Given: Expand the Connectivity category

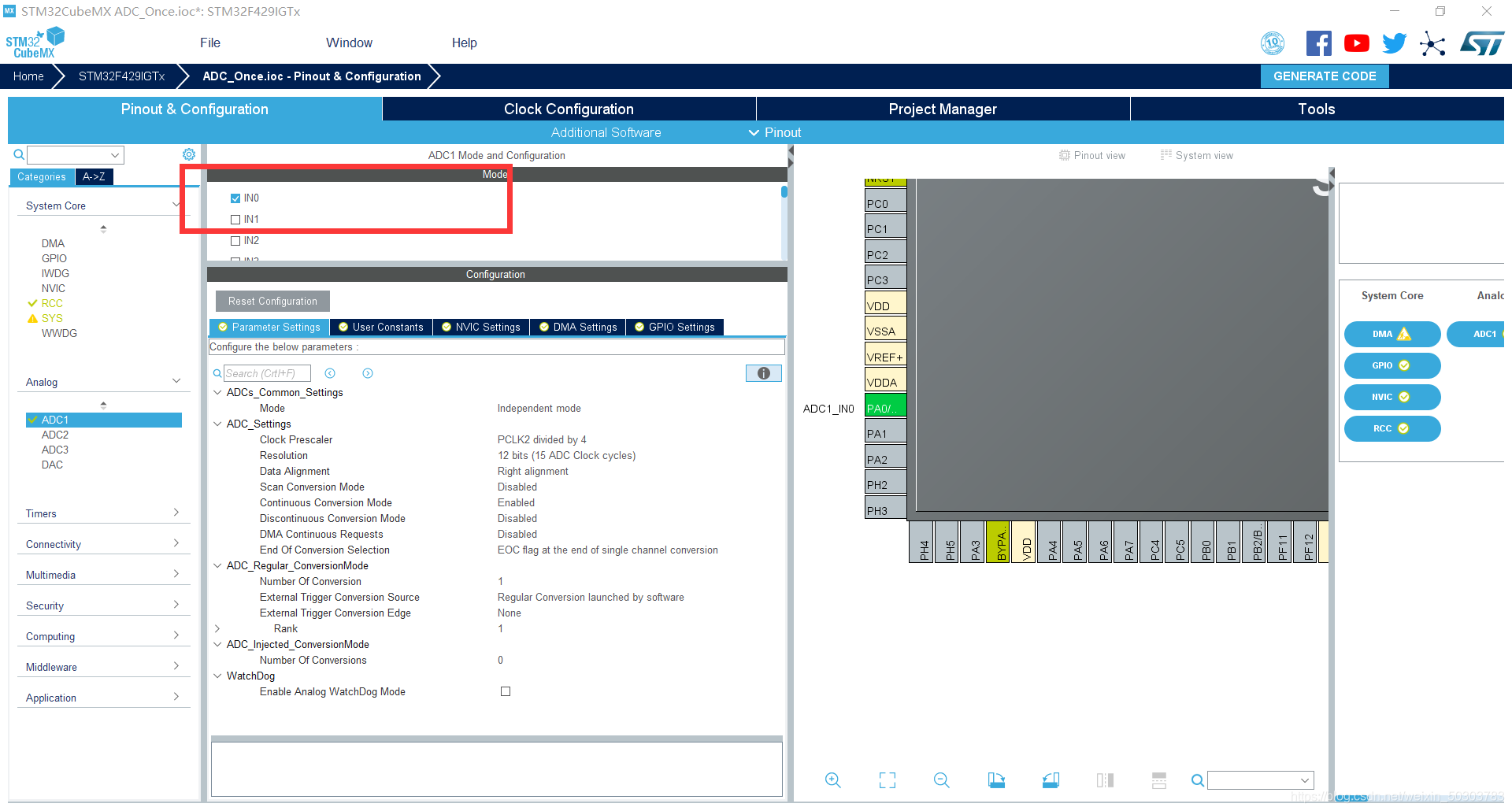Looking at the screenshot, I should point(176,543).
